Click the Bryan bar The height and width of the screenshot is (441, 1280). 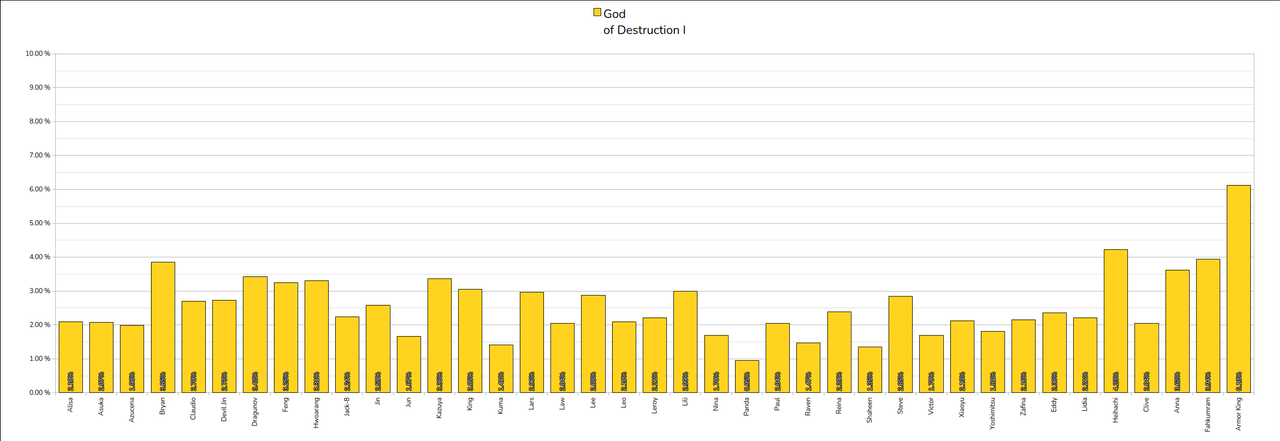(163, 327)
